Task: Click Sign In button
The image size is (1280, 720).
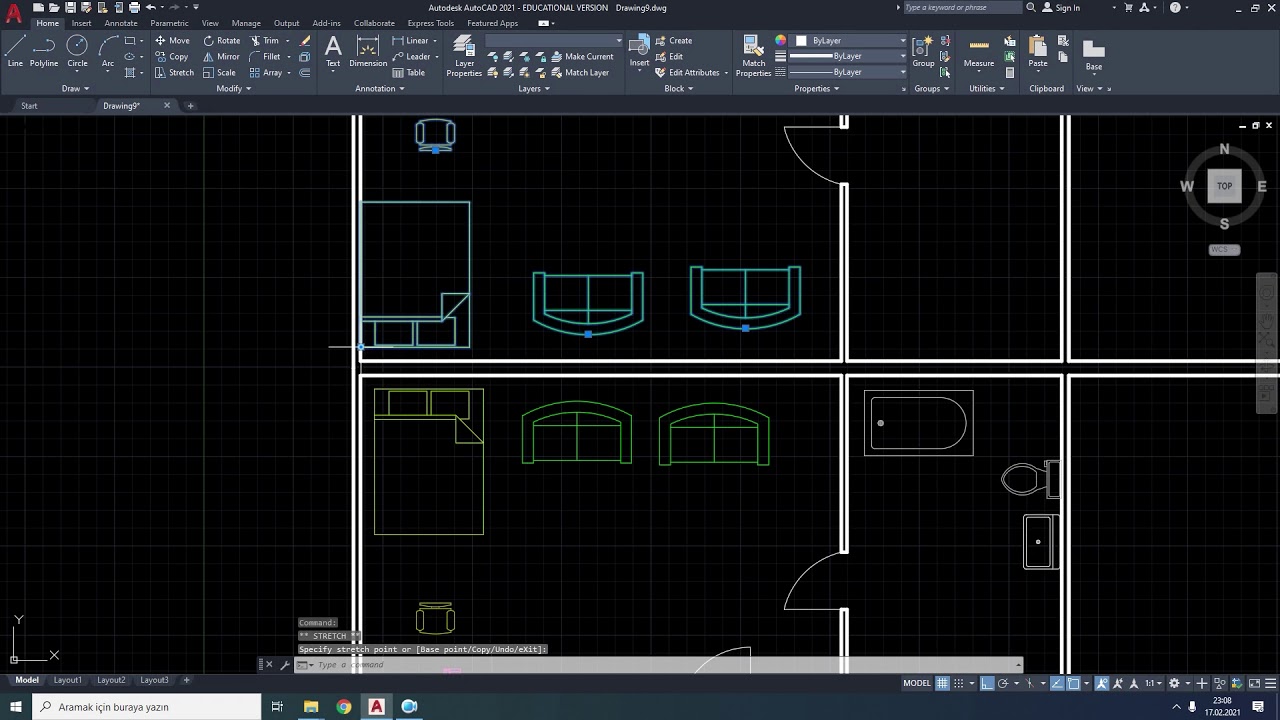Action: click(1061, 7)
